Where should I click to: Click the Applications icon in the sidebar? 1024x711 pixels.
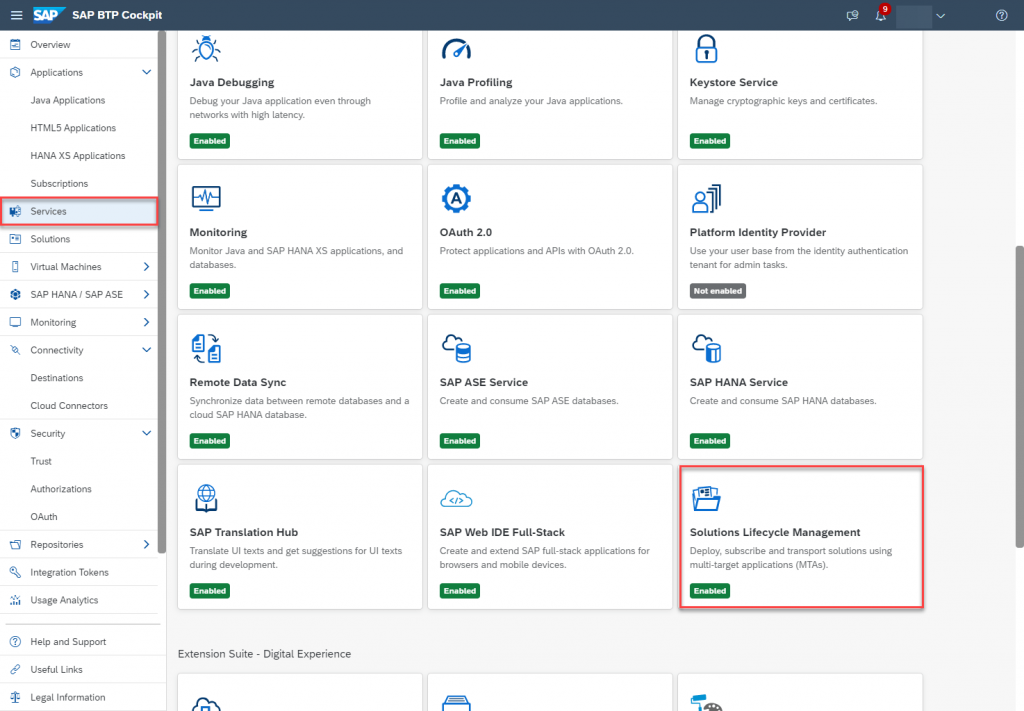point(15,72)
